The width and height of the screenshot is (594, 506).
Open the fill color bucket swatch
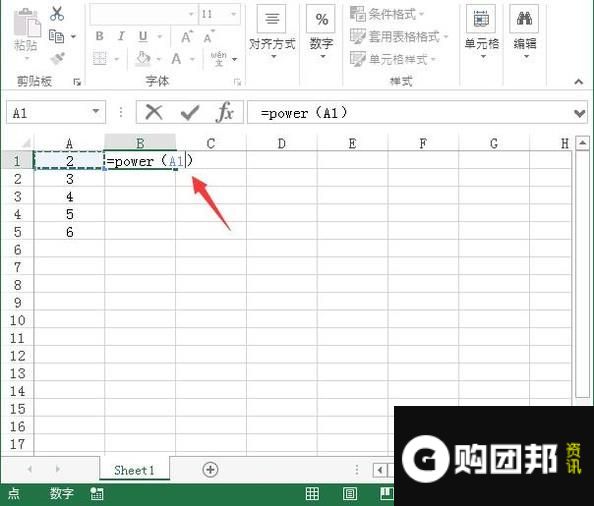coord(143,59)
